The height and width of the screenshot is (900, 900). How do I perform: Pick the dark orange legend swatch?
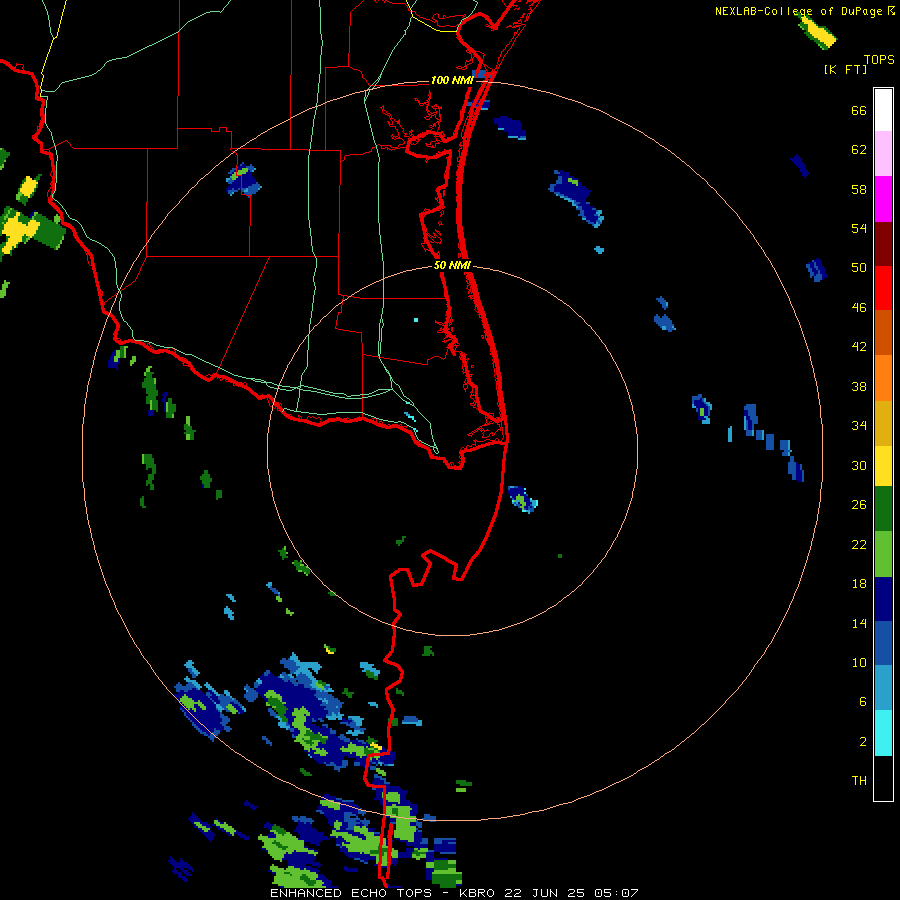point(883,332)
